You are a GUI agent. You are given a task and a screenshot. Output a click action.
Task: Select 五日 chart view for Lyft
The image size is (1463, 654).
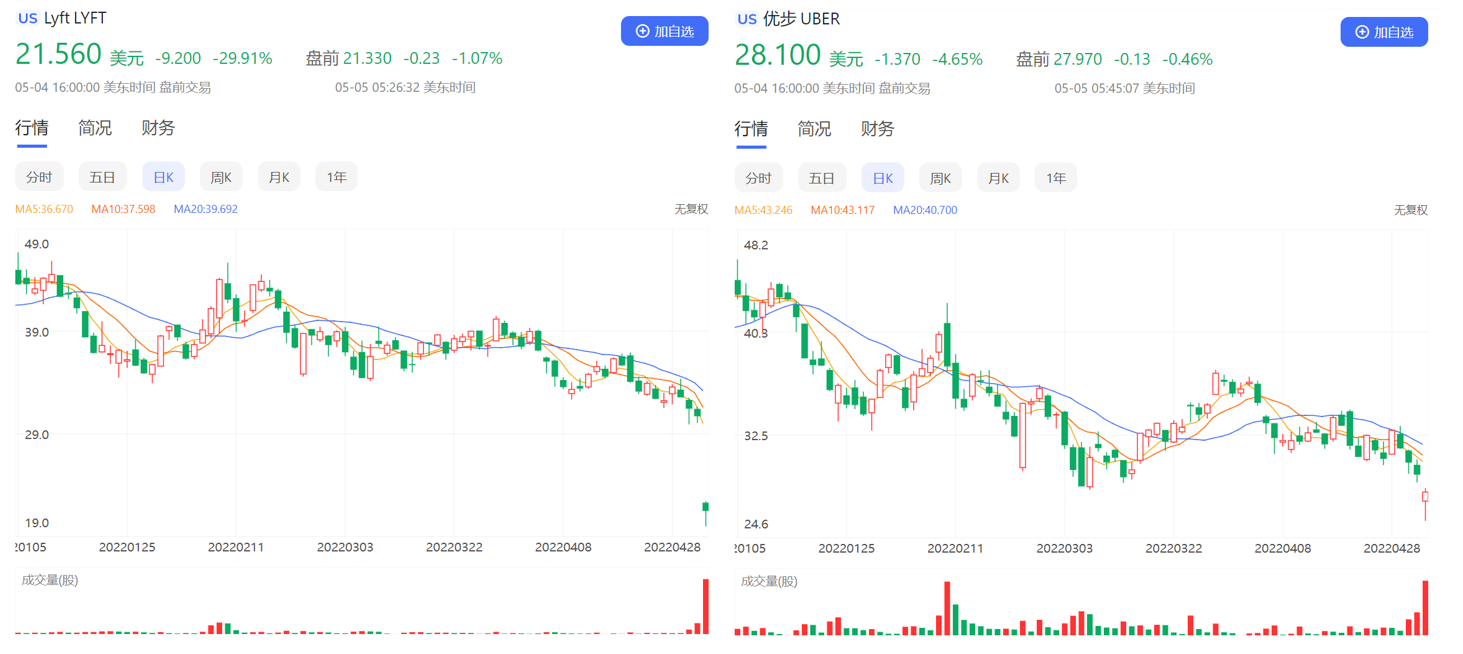[102, 177]
